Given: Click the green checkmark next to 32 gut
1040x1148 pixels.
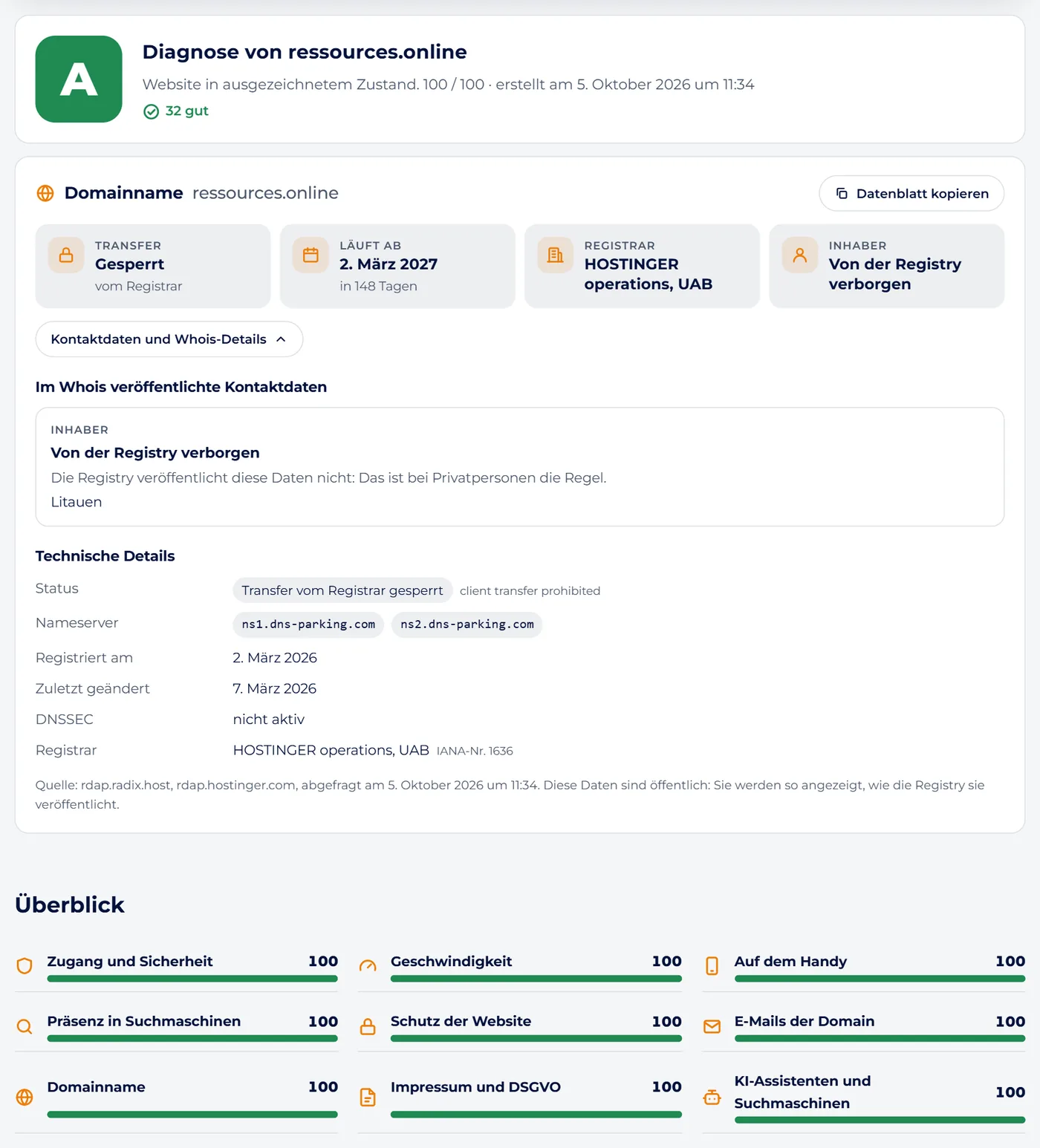Looking at the screenshot, I should [151, 111].
